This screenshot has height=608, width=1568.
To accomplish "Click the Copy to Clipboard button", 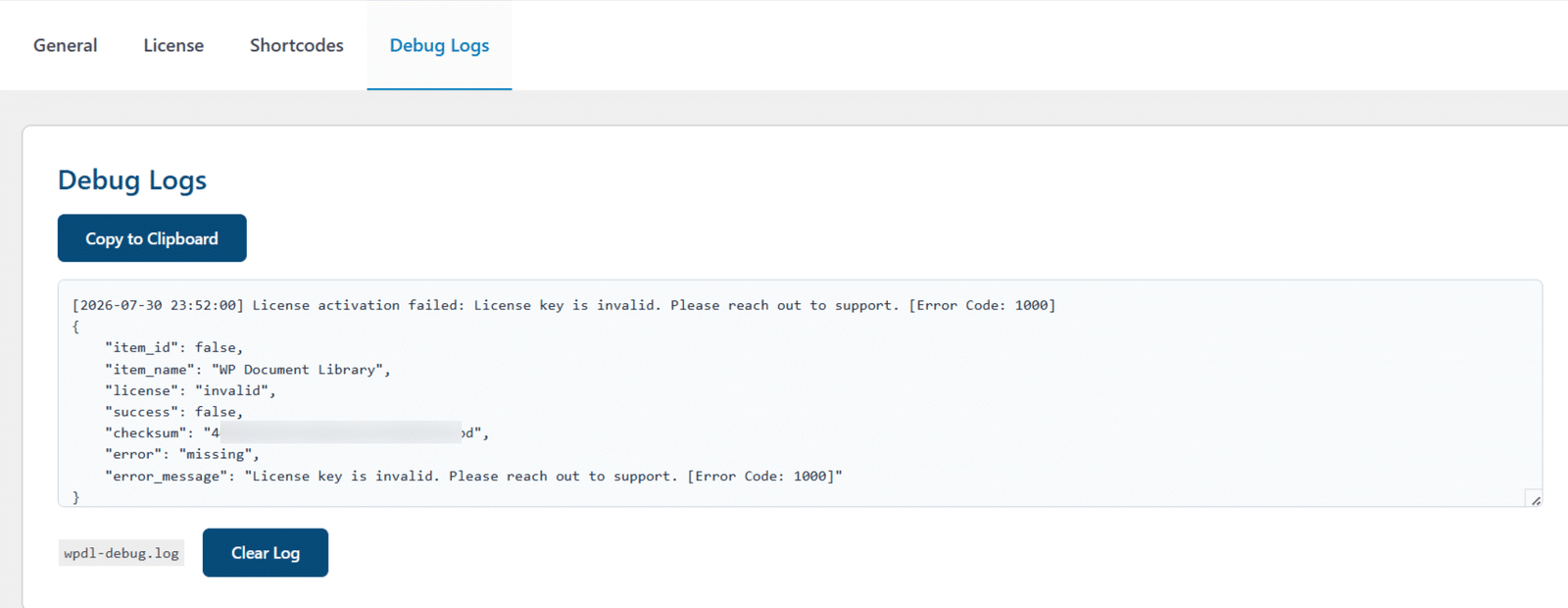I will [152, 238].
